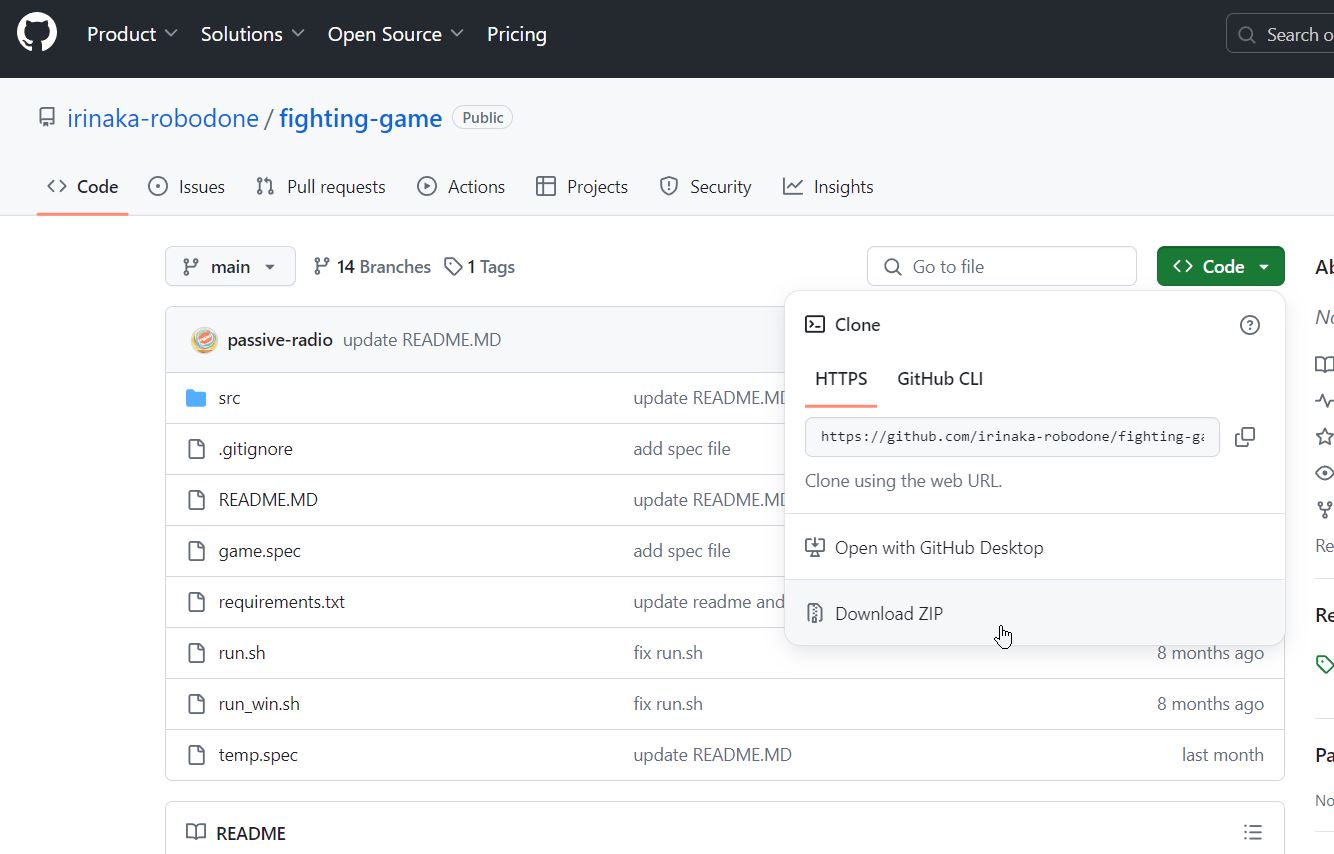The image size is (1334, 854).
Task: Click the file icon next to run.sh
Action: coord(196,653)
